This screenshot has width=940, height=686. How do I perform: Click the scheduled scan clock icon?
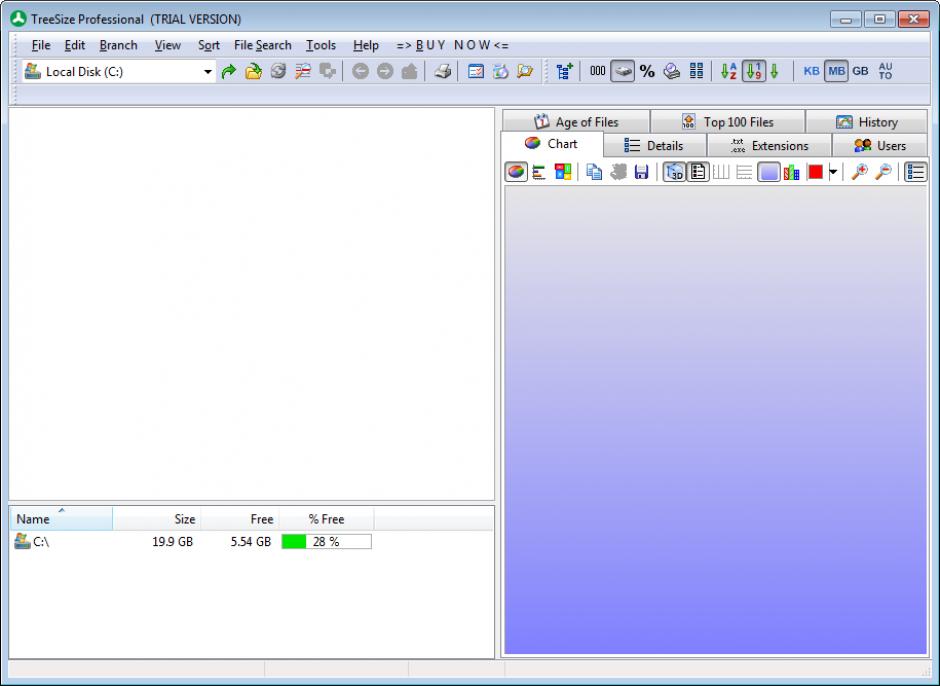[501, 72]
